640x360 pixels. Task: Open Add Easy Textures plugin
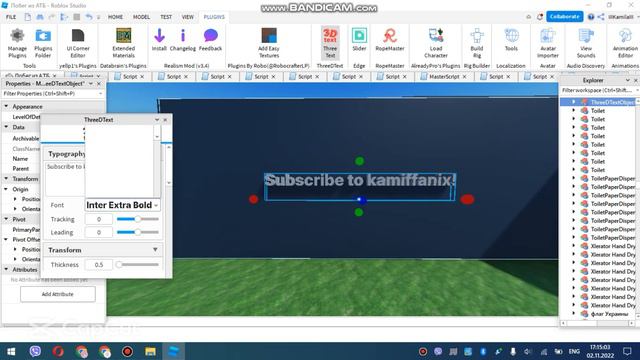tap(269, 43)
